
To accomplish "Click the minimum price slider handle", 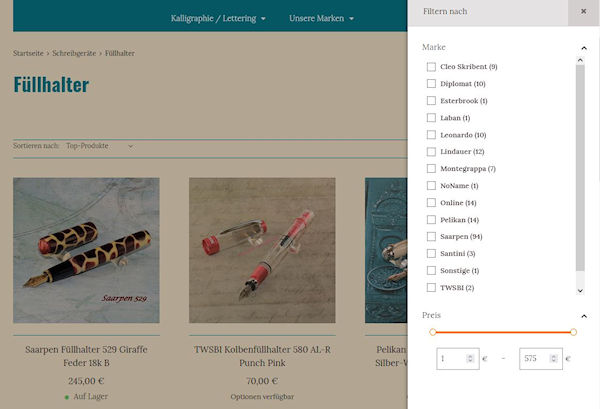I will pyautogui.click(x=433, y=332).
